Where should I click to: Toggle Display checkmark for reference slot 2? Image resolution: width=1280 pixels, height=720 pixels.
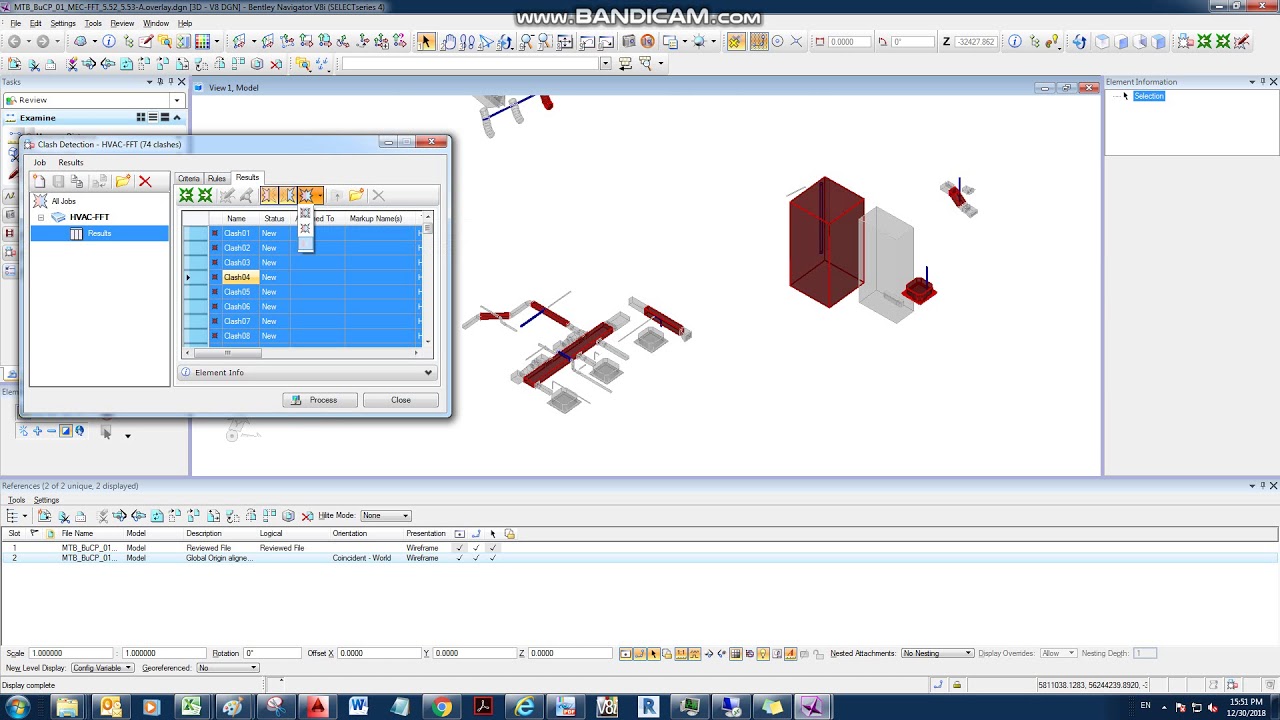(x=460, y=558)
